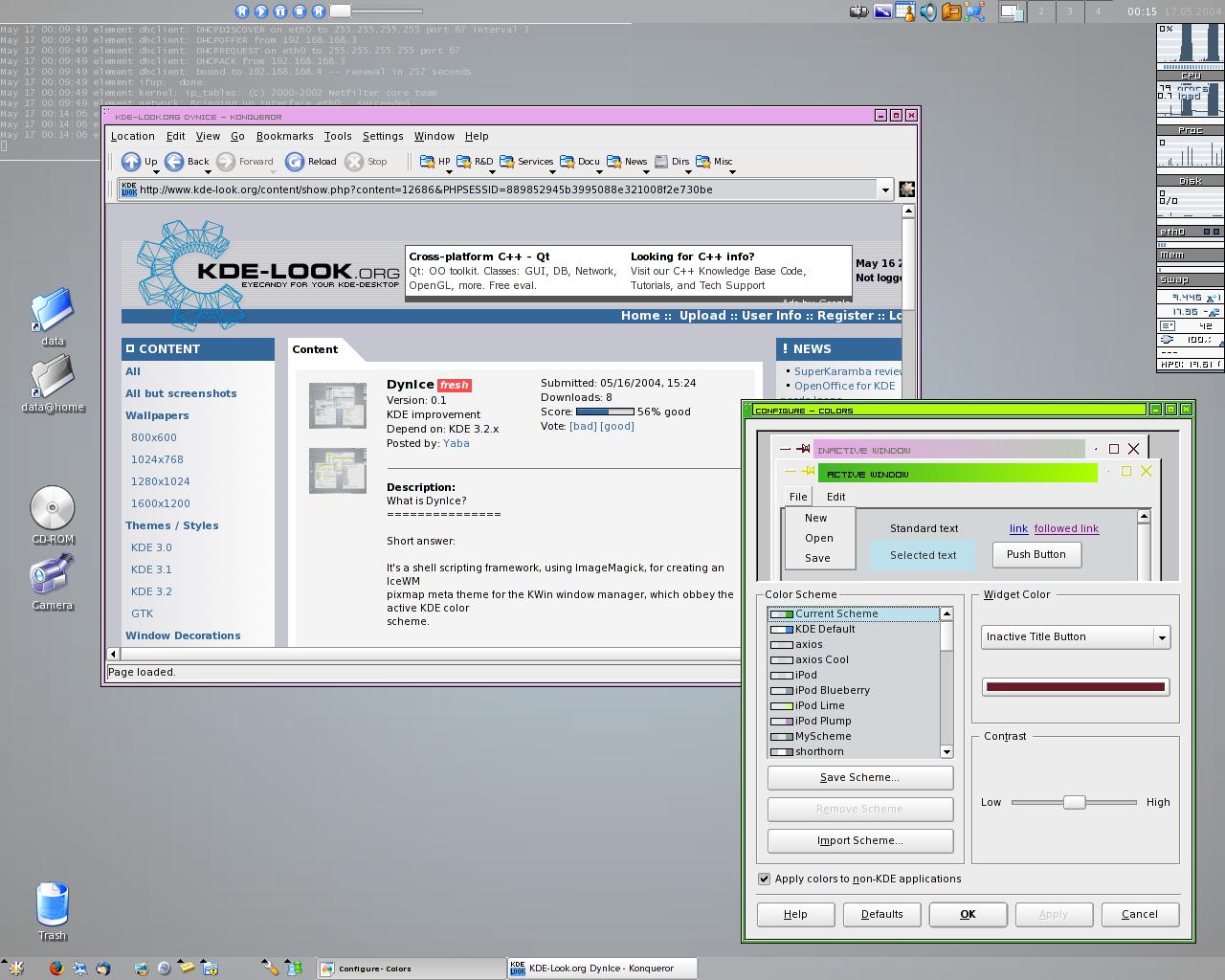Switch to Konqueror window in taskbar
The image size is (1225, 980).
(x=602, y=969)
